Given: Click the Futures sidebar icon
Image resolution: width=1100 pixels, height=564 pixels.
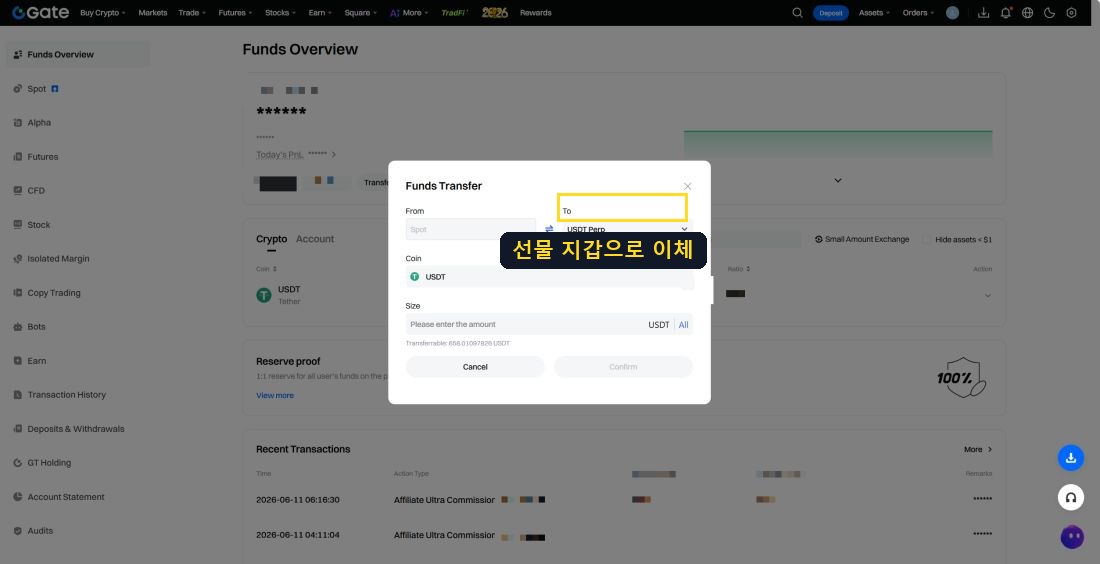Looking at the screenshot, I should coord(18,156).
